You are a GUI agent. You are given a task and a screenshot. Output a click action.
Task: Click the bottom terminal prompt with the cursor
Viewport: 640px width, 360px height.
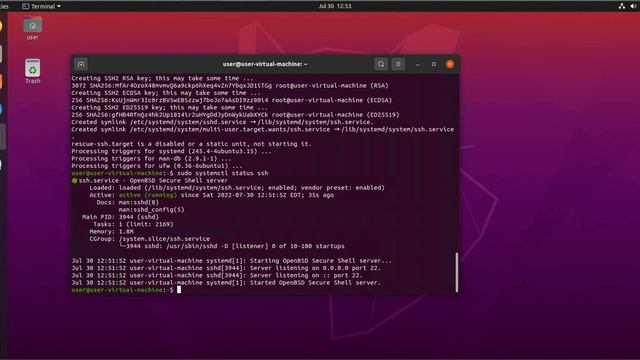(126, 290)
